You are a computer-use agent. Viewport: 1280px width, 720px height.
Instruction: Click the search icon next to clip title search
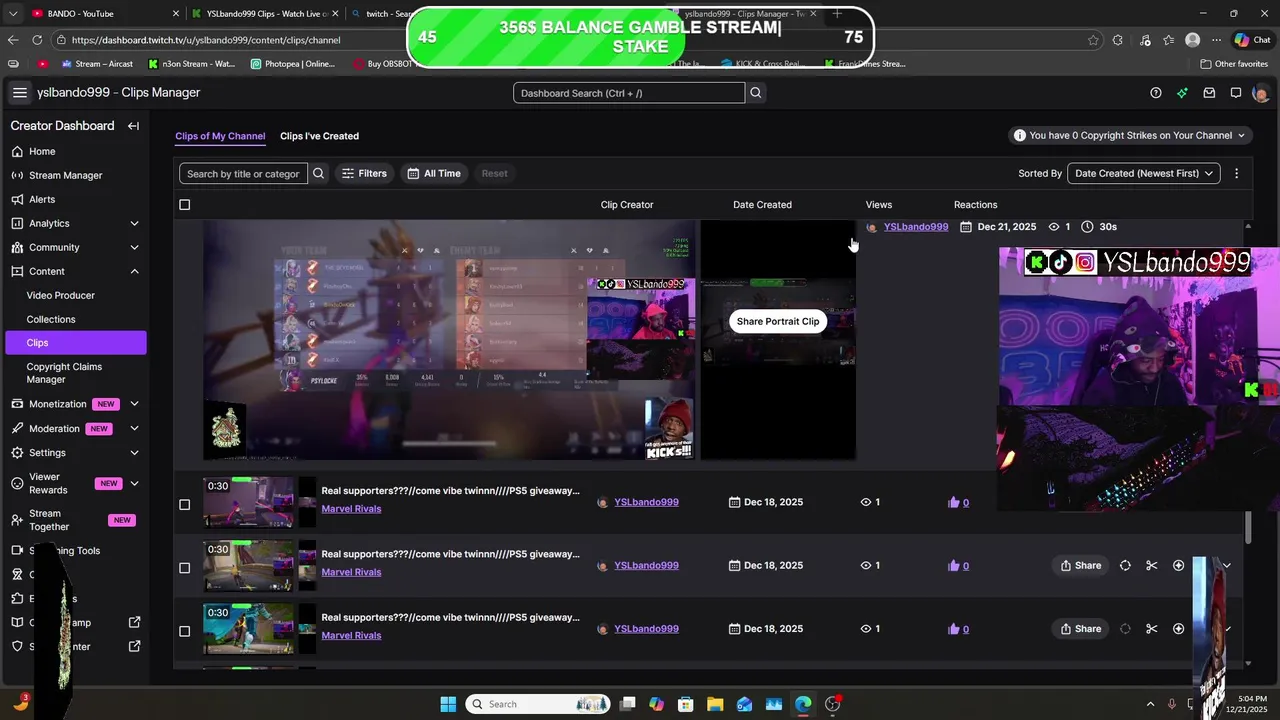tap(318, 173)
